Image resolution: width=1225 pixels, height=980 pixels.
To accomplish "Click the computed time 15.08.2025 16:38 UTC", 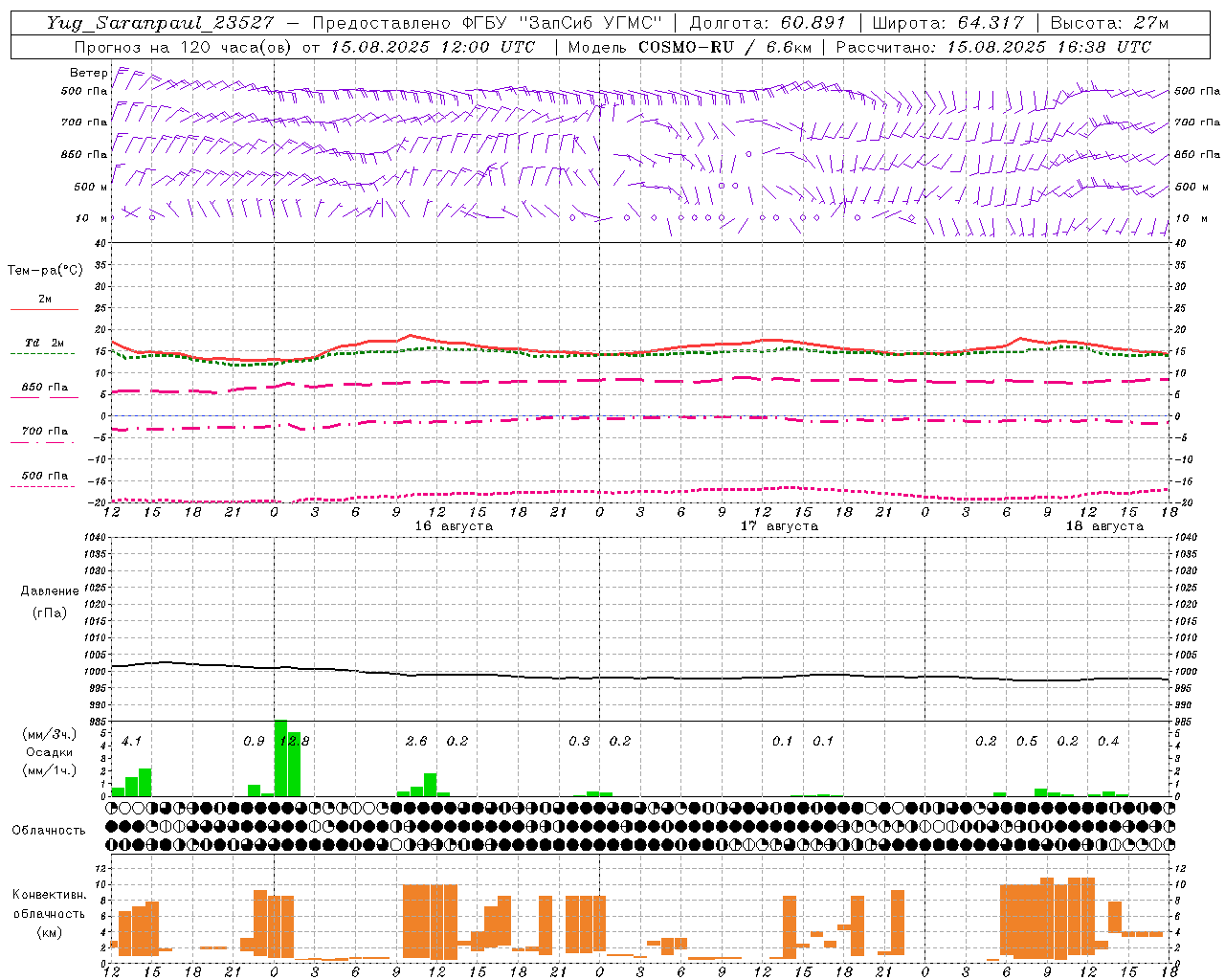I will click(1049, 47).
